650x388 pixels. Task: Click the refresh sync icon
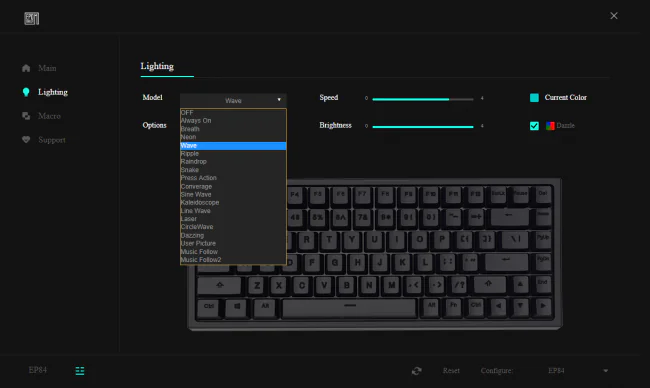[x=417, y=371]
